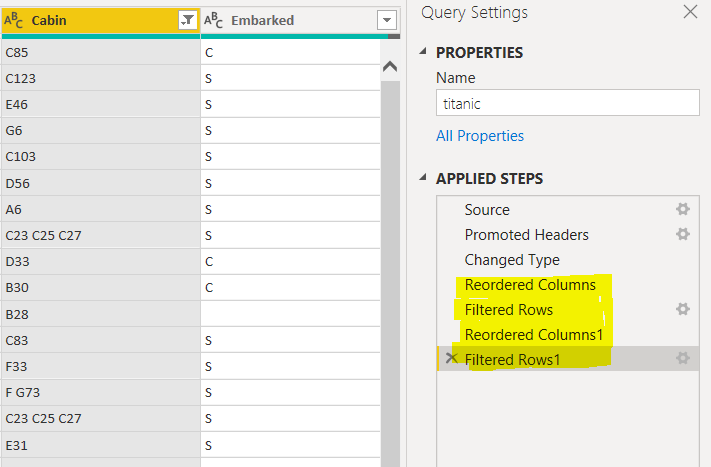The width and height of the screenshot is (711, 467).
Task: Open settings gear for Promoted Headers step
Action: (x=683, y=234)
